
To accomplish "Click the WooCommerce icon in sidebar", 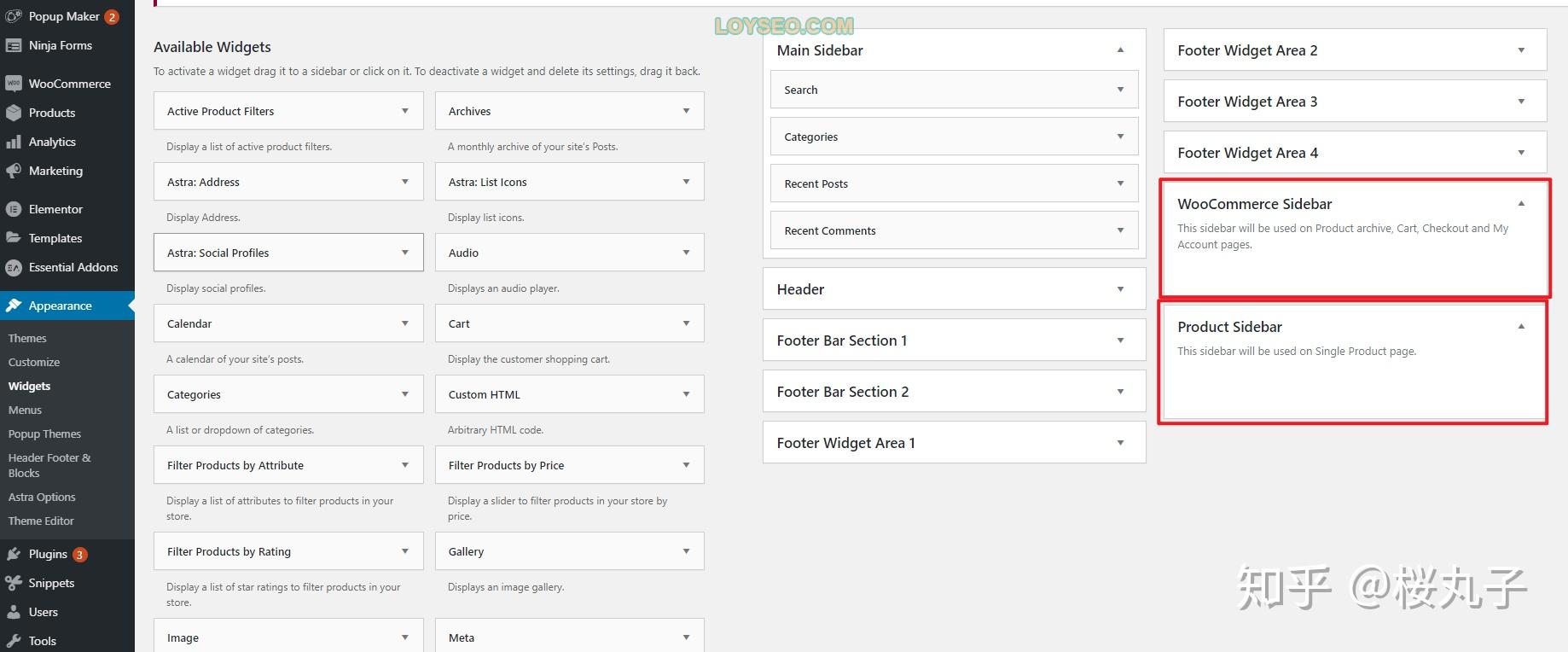I will pos(13,84).
